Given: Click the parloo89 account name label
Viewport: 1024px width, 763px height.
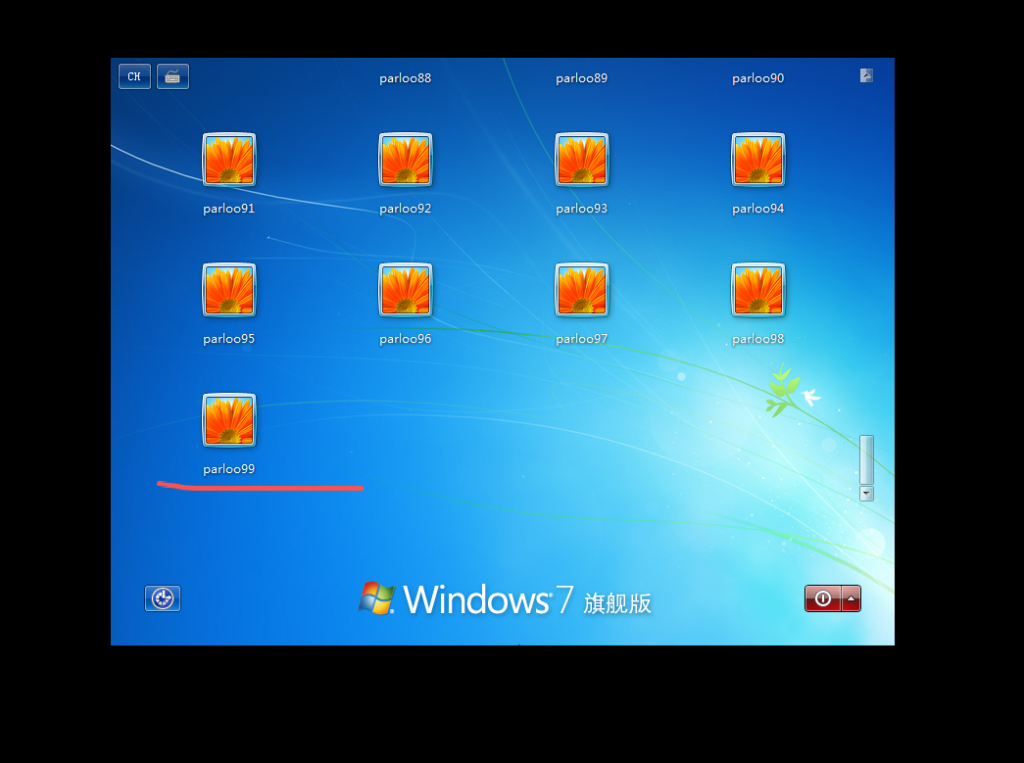Looking at the screenshot, I should point(581,78).
